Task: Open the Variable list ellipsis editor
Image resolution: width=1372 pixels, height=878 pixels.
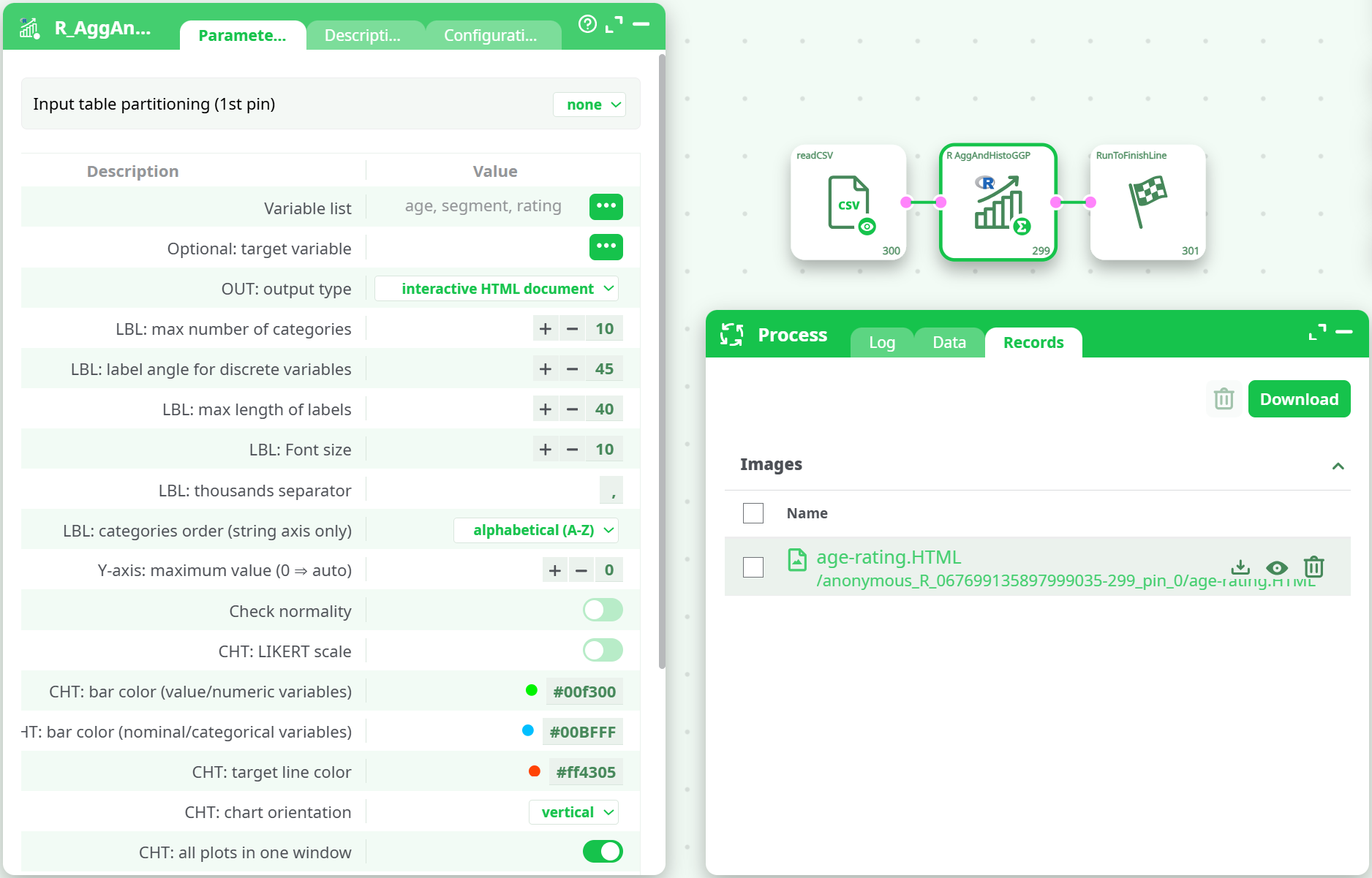Action: pyautogui.click(x=606, y=207)
